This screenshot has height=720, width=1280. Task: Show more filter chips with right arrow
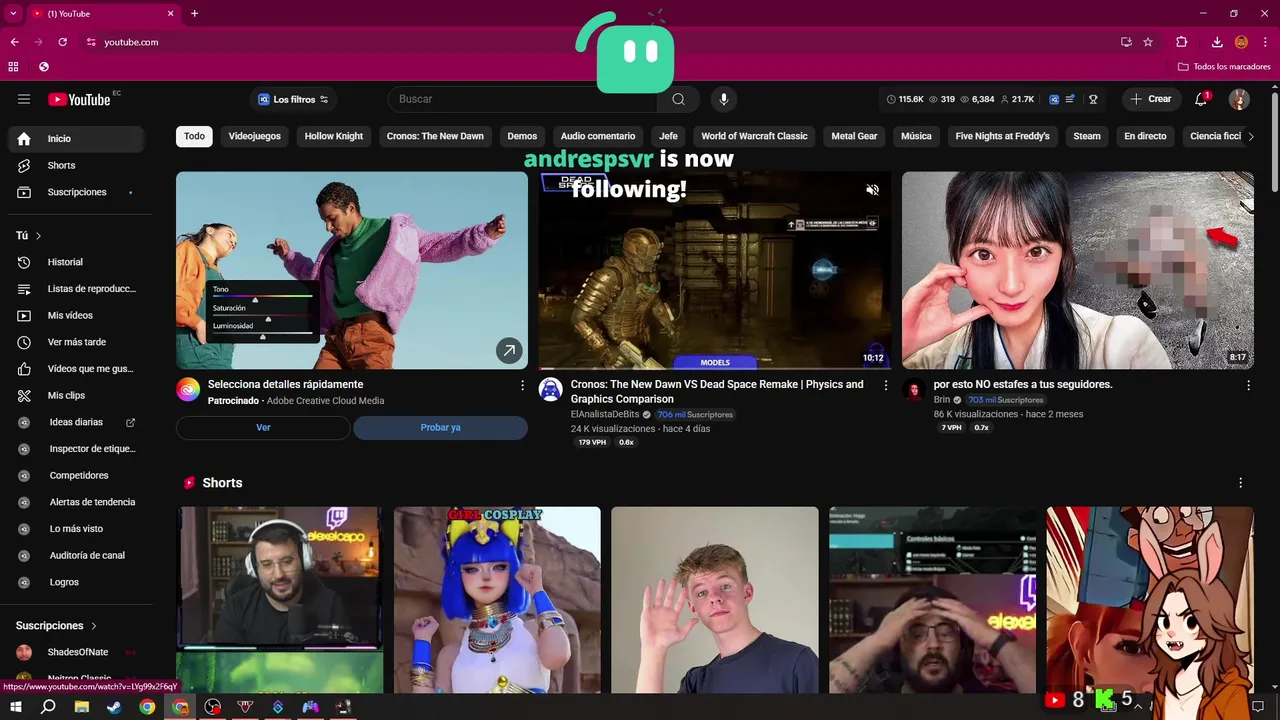1250,136
